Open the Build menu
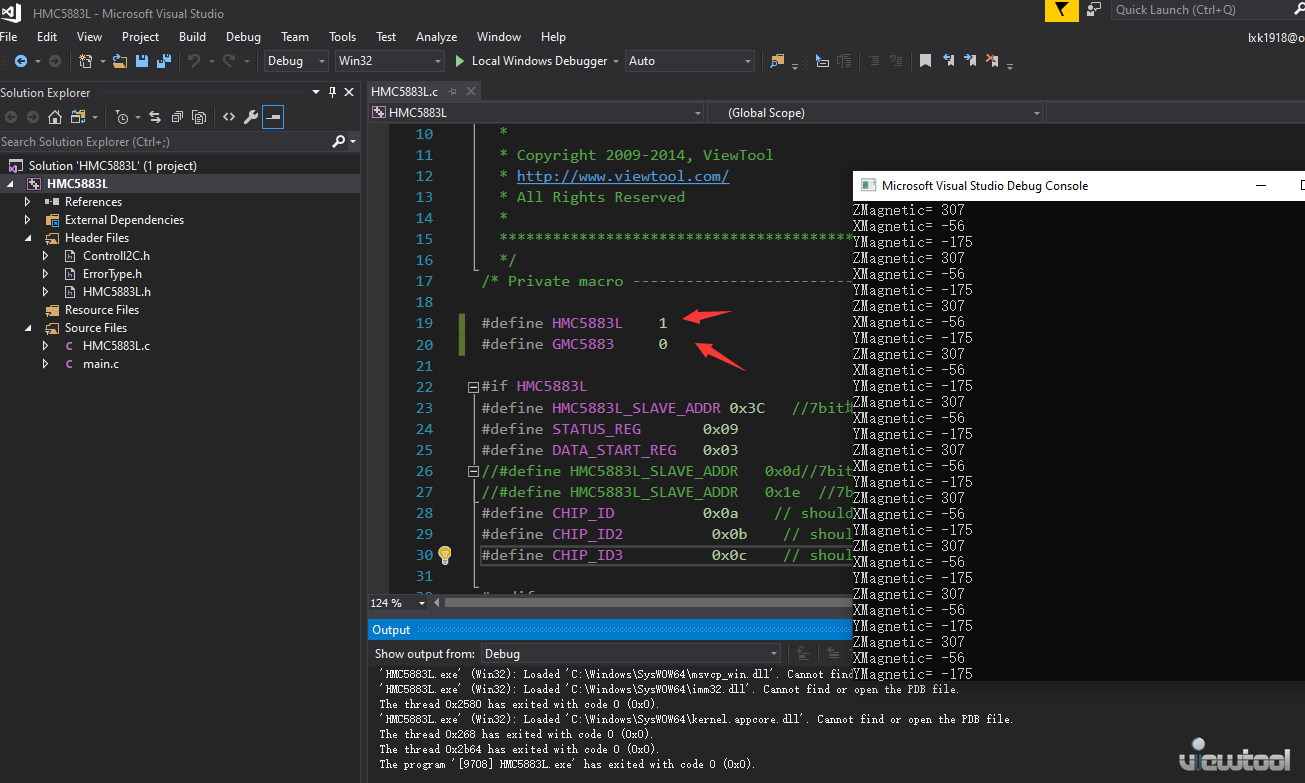The image size is (1305, 783). click(192, 37)
